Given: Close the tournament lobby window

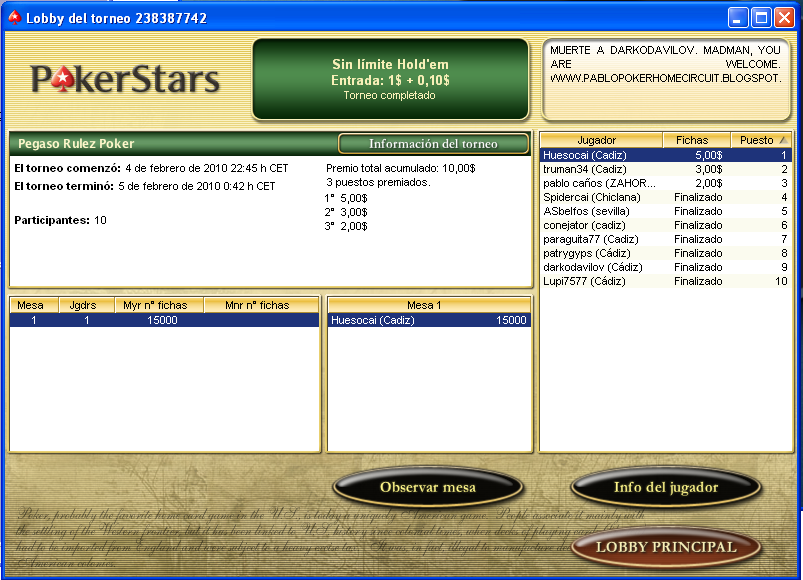Looking at the screenshot, I should point(784,17).
